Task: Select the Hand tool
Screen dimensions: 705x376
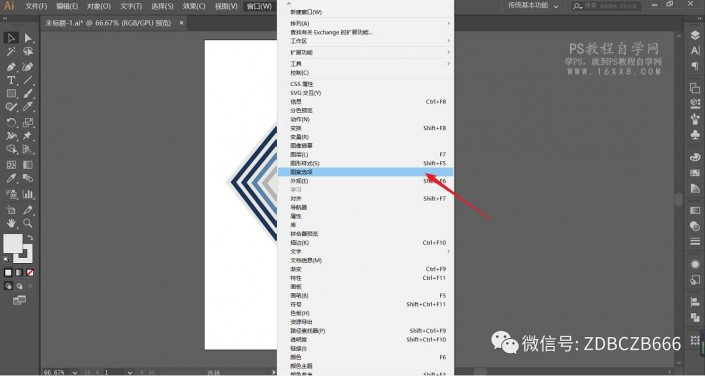Action: [11, 223]
